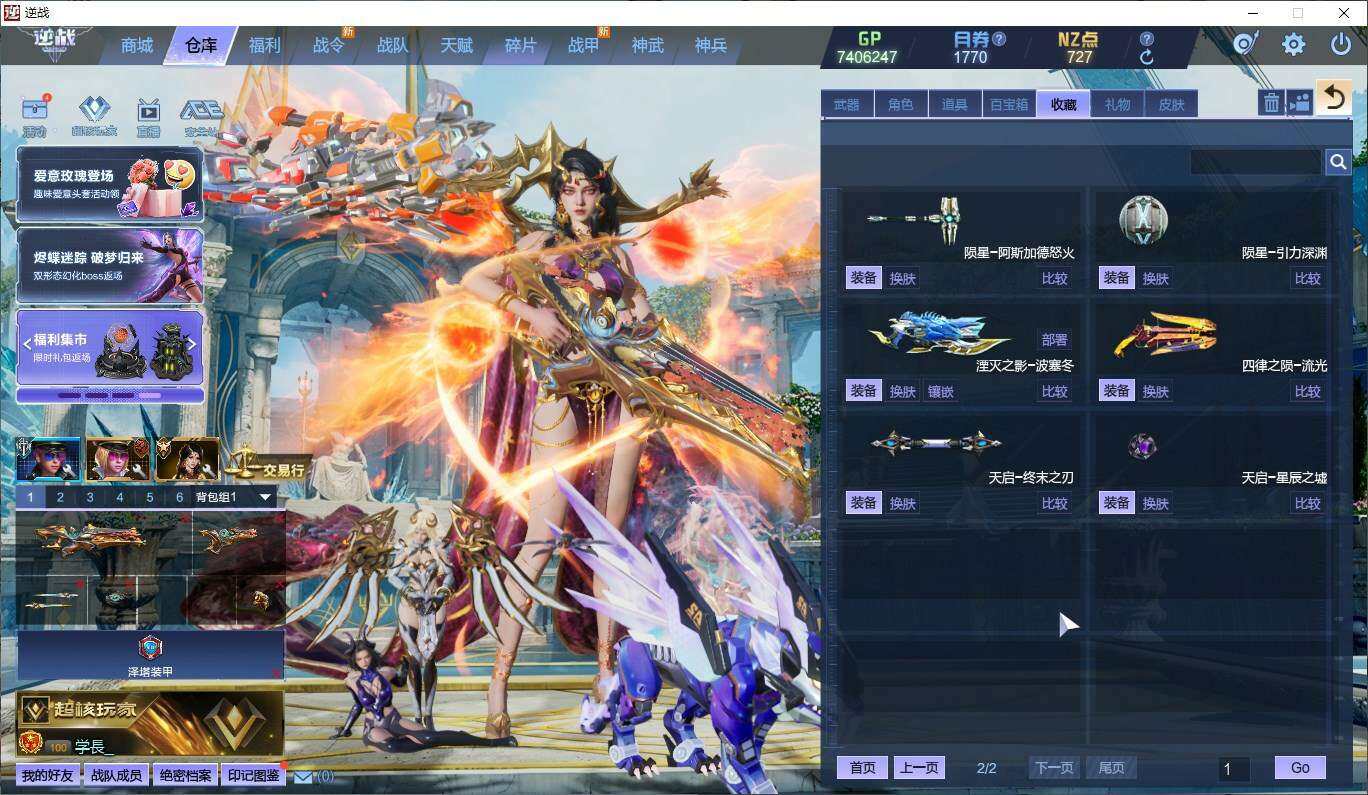The height and width of the screenshot is (795, 1368).
Task: Open the mail envelope icon
Action: [303, 777]
